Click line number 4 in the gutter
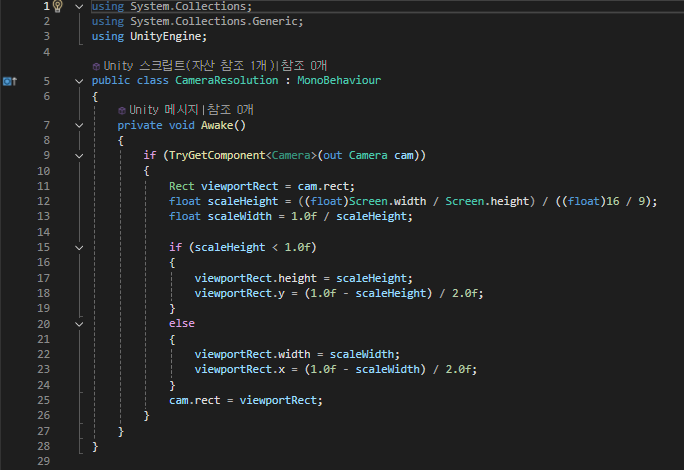The height and width of the screenshot is (470, 684). click(x=47, y=52)
